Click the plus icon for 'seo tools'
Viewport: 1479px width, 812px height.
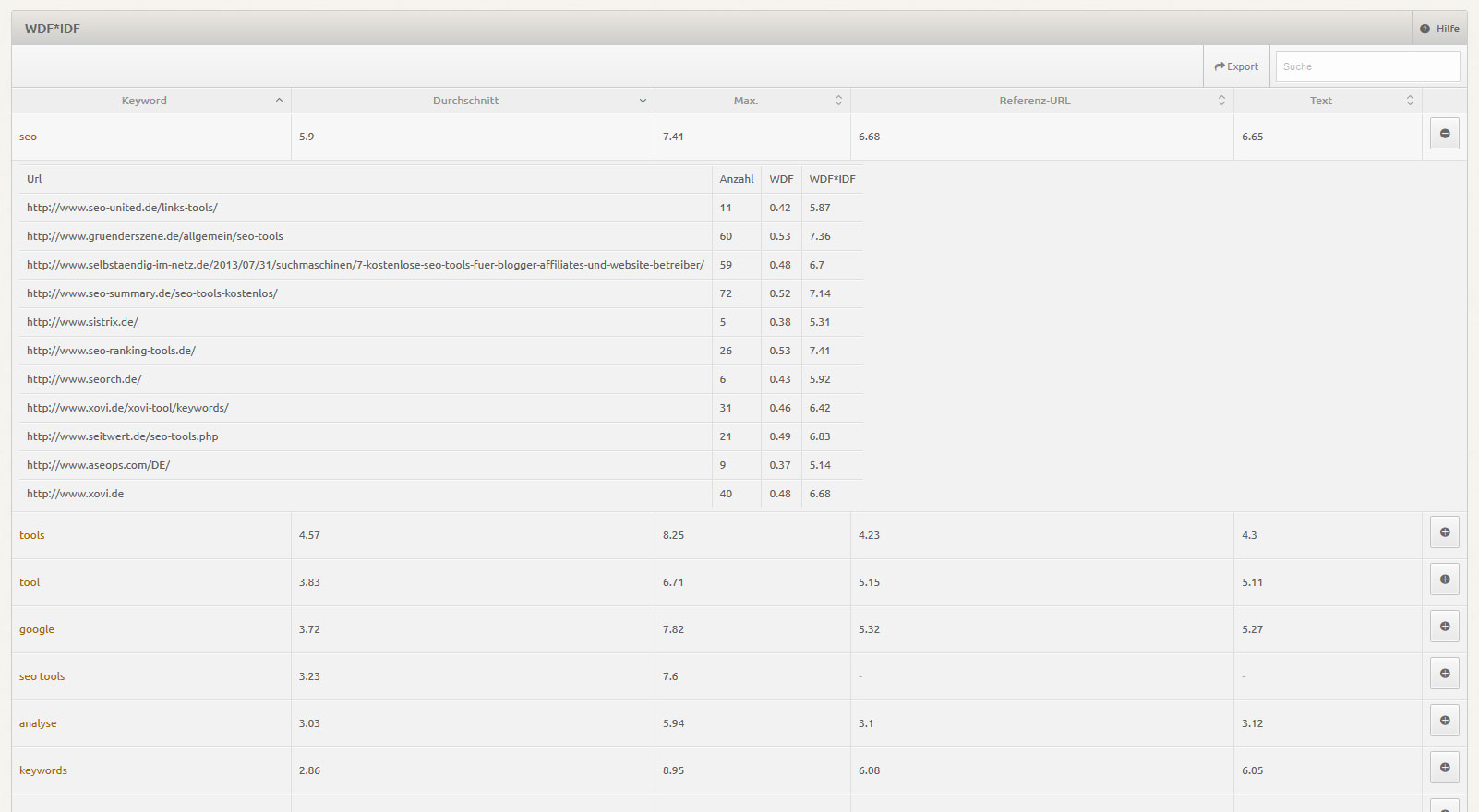pos(1444,674)
